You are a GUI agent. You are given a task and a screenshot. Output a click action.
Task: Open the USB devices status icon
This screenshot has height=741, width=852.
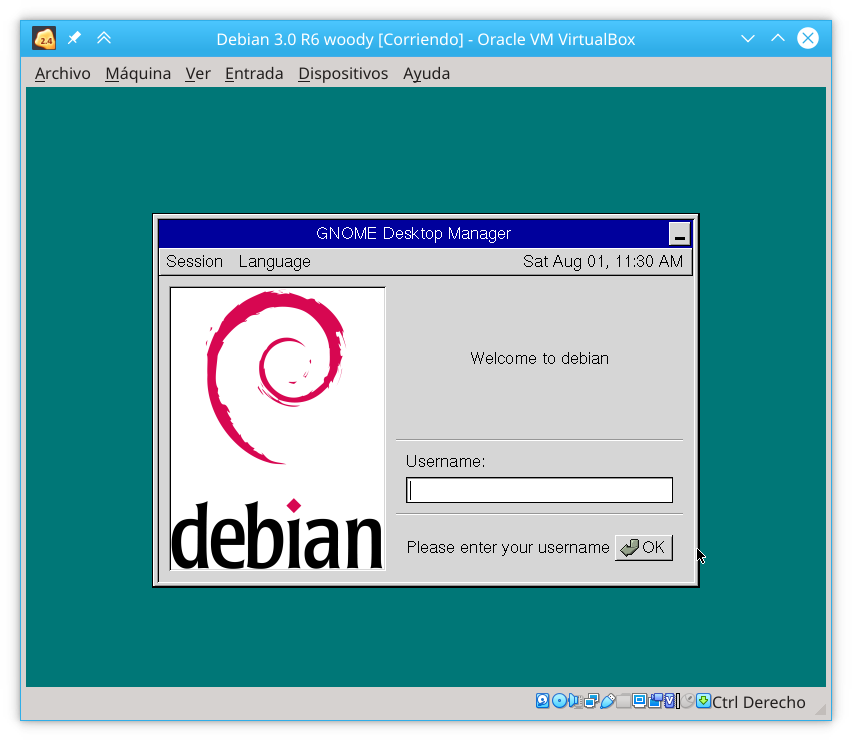(608, 701)
